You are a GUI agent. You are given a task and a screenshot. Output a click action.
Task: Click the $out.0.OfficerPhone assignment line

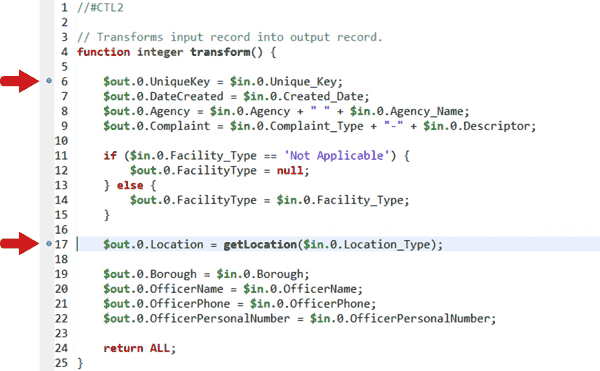[240, 304]
